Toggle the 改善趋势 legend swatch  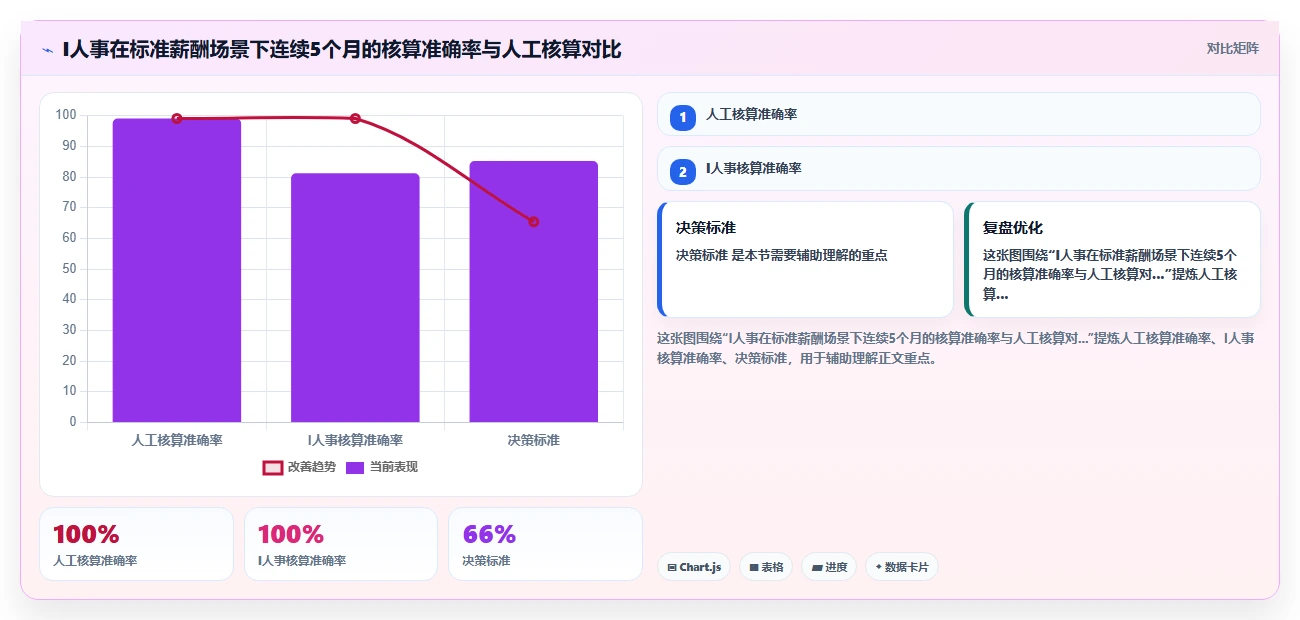[x=273, y=467]
